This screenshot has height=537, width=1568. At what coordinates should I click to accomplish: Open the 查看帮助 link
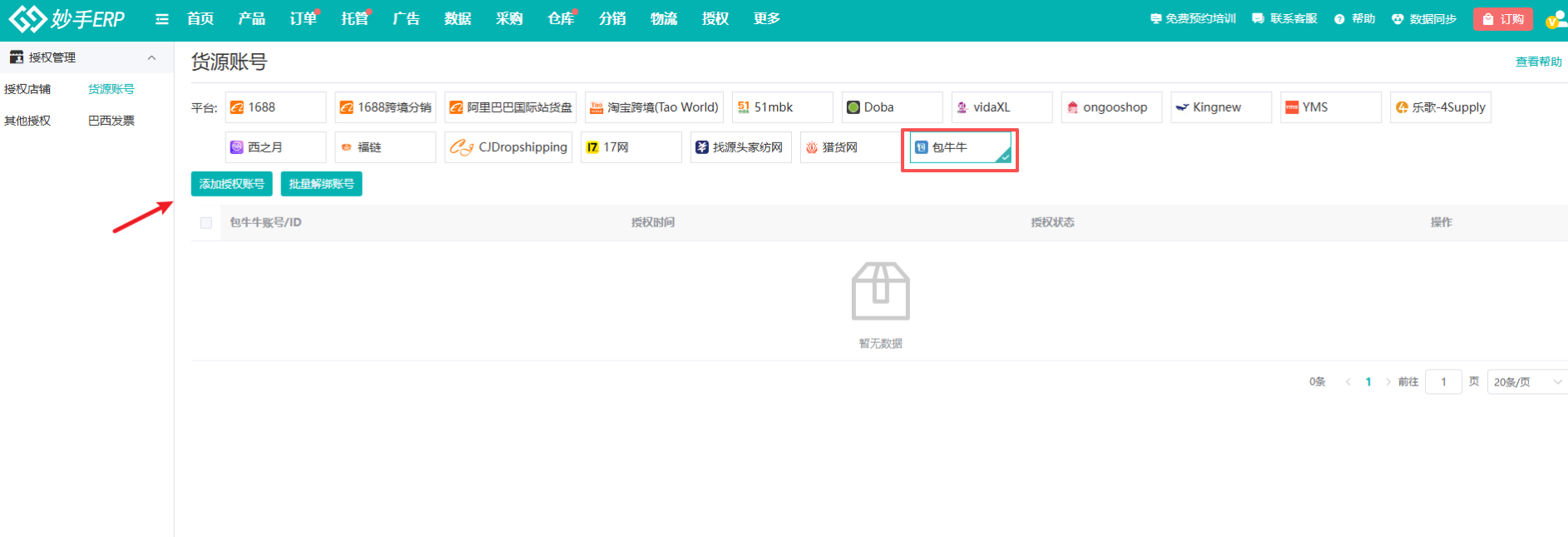[x=1539, y=62]
